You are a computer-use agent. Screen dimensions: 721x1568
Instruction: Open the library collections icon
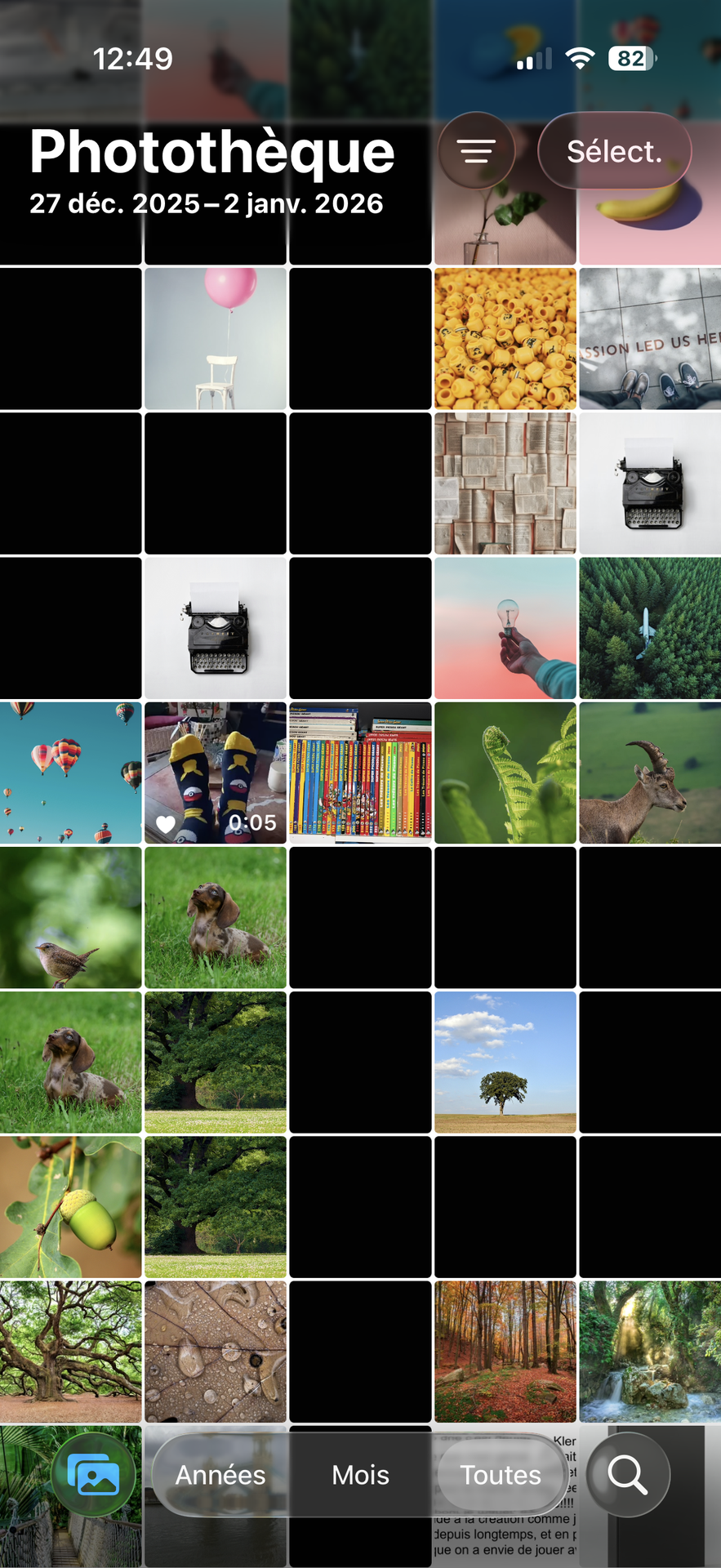pyautogui.click(x=93, y=1475)
